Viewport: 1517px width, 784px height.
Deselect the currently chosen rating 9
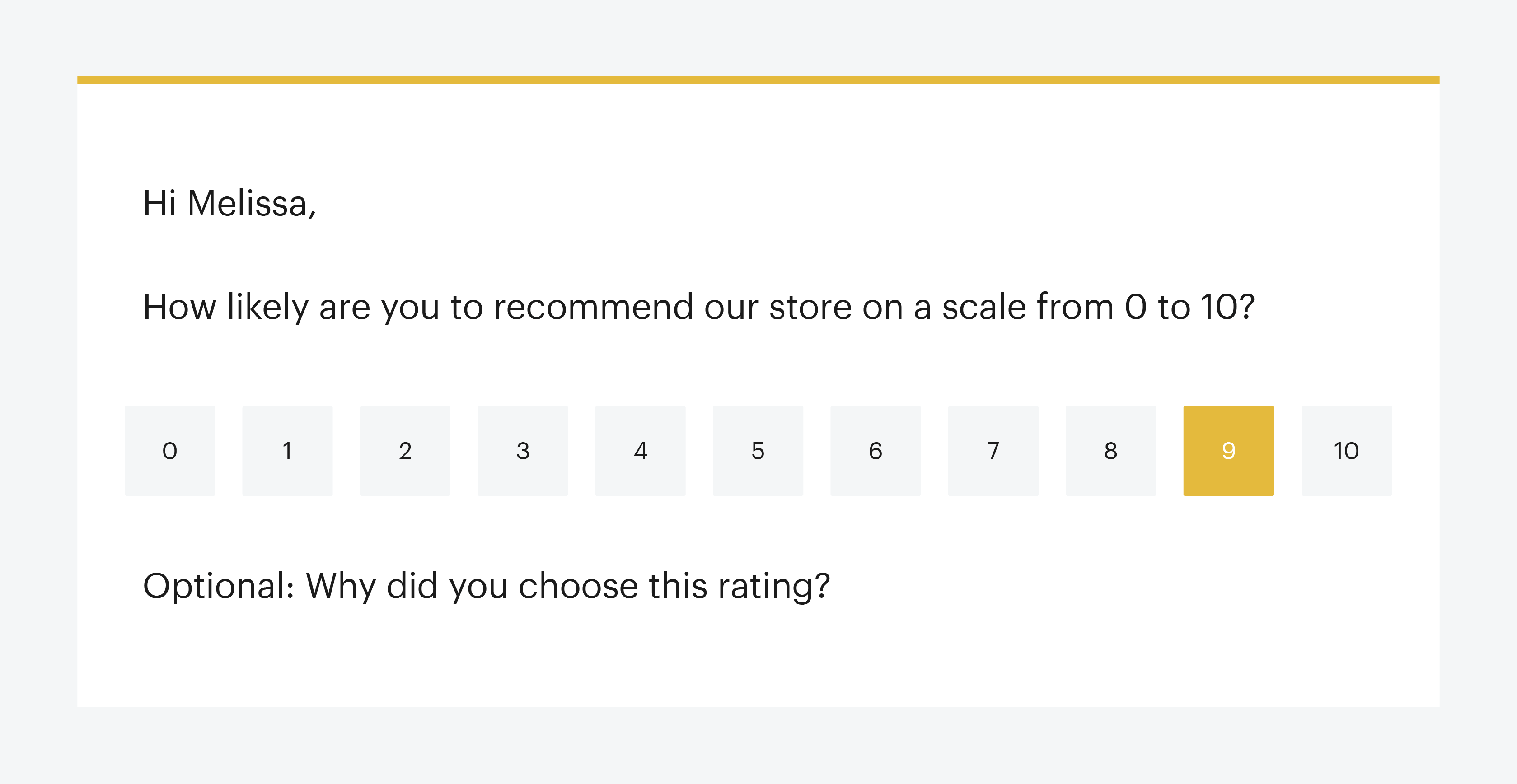[1228, 451]
